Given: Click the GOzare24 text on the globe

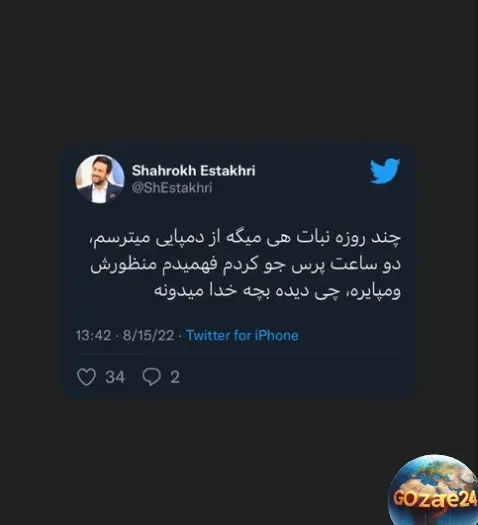Looking at the screenshot, I should (x=434, y=498).
